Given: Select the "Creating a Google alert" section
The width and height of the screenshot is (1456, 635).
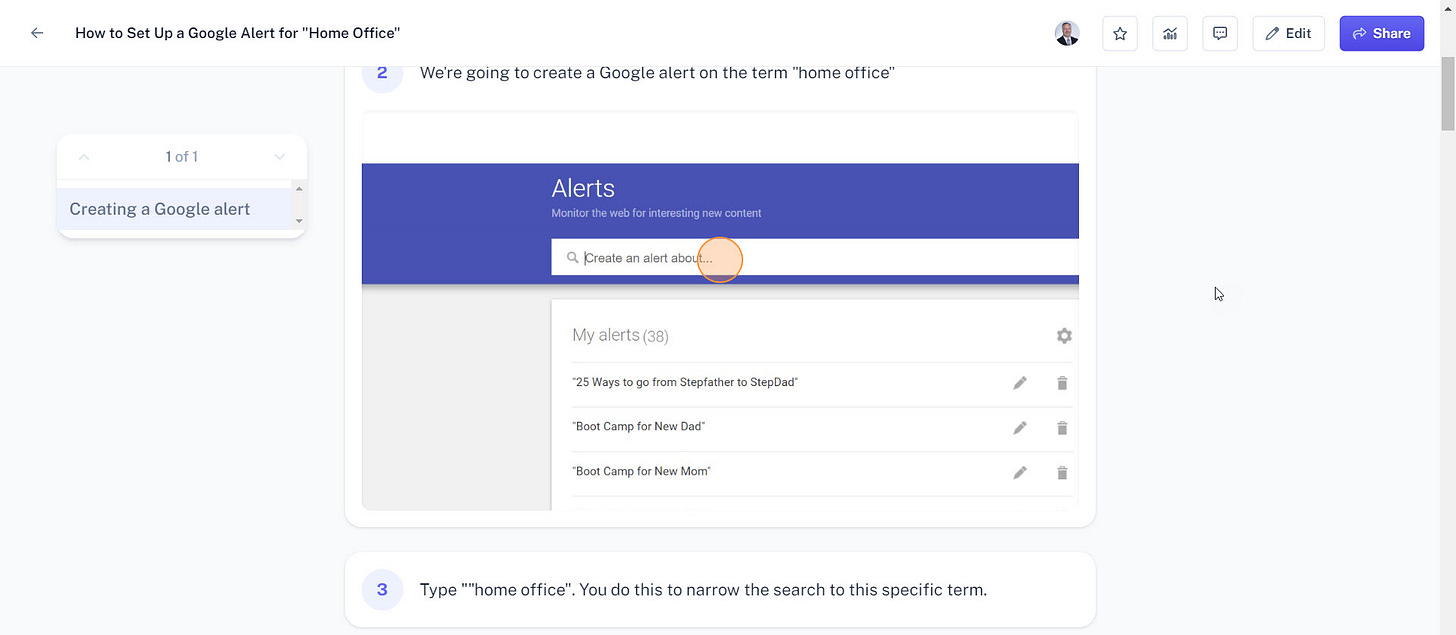Looking at the screenshot, I should (x=174, y=209).
